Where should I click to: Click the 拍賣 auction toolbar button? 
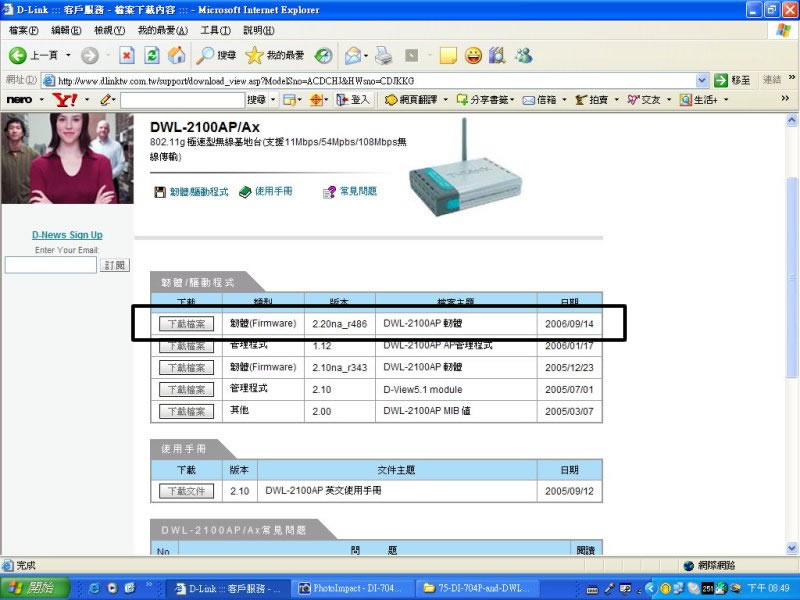tap(592, 99)
